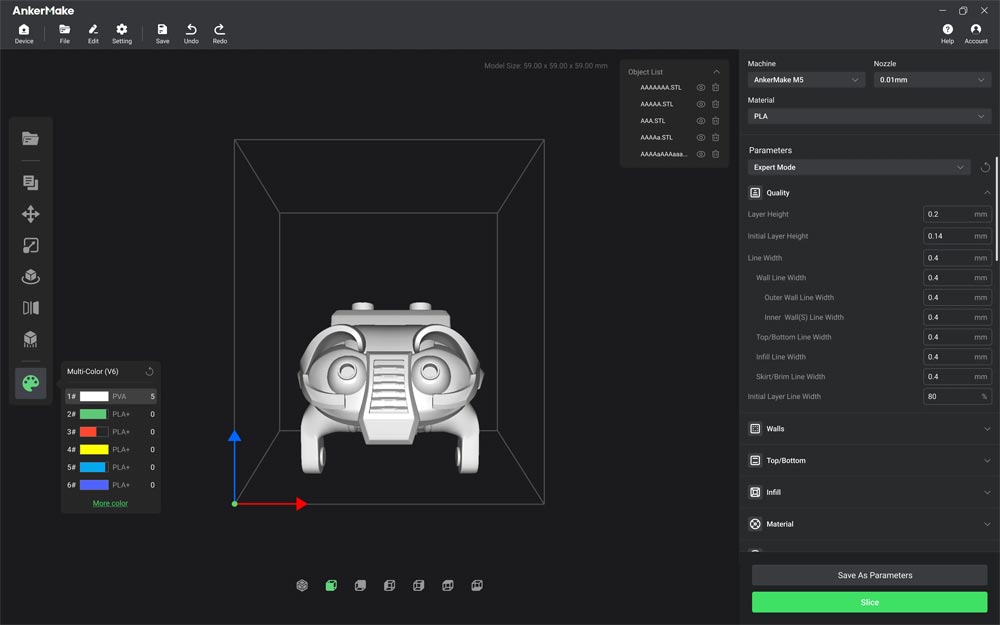The image size is (1000, 625).
Task: Click the green Slice button
Action: pyautogui.click(x=869, y=602)
